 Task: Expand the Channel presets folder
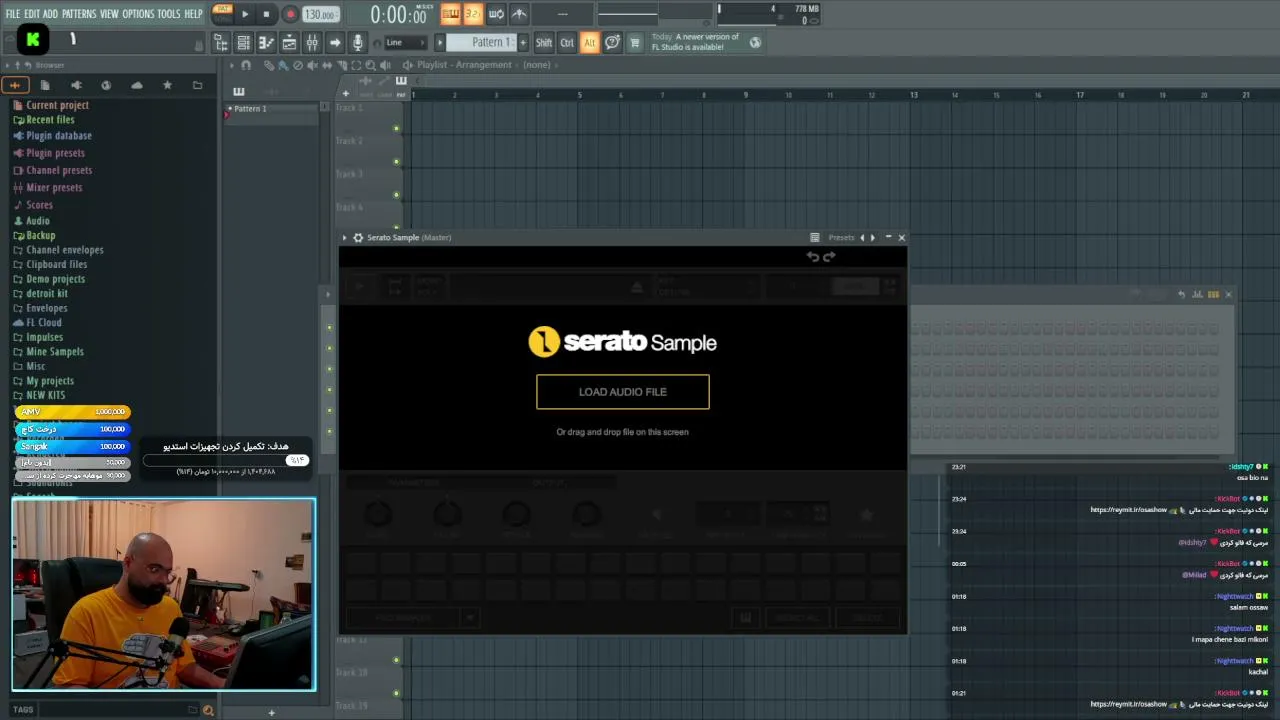53,170
